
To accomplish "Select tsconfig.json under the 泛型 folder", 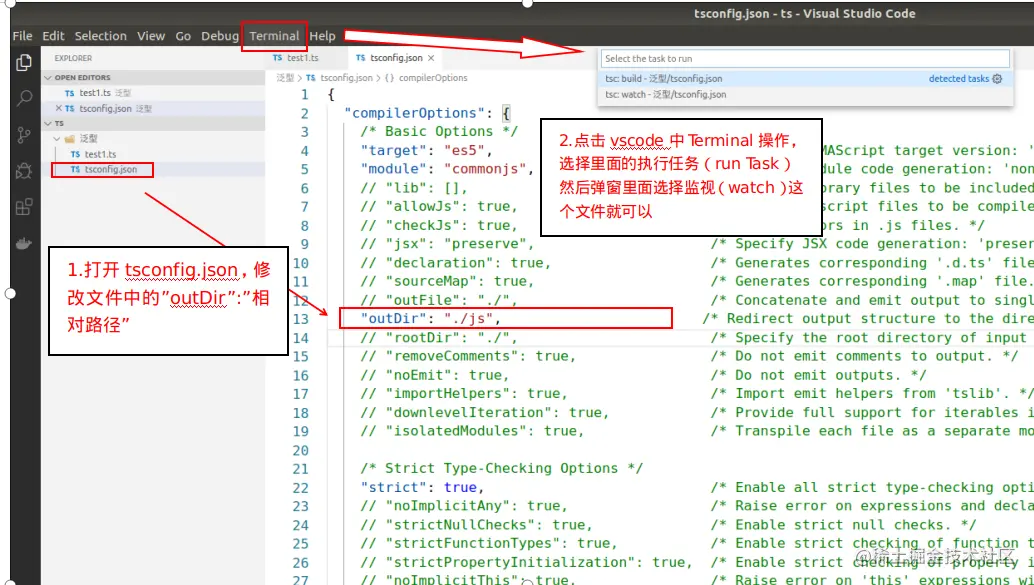I will (x=154, y=169).
